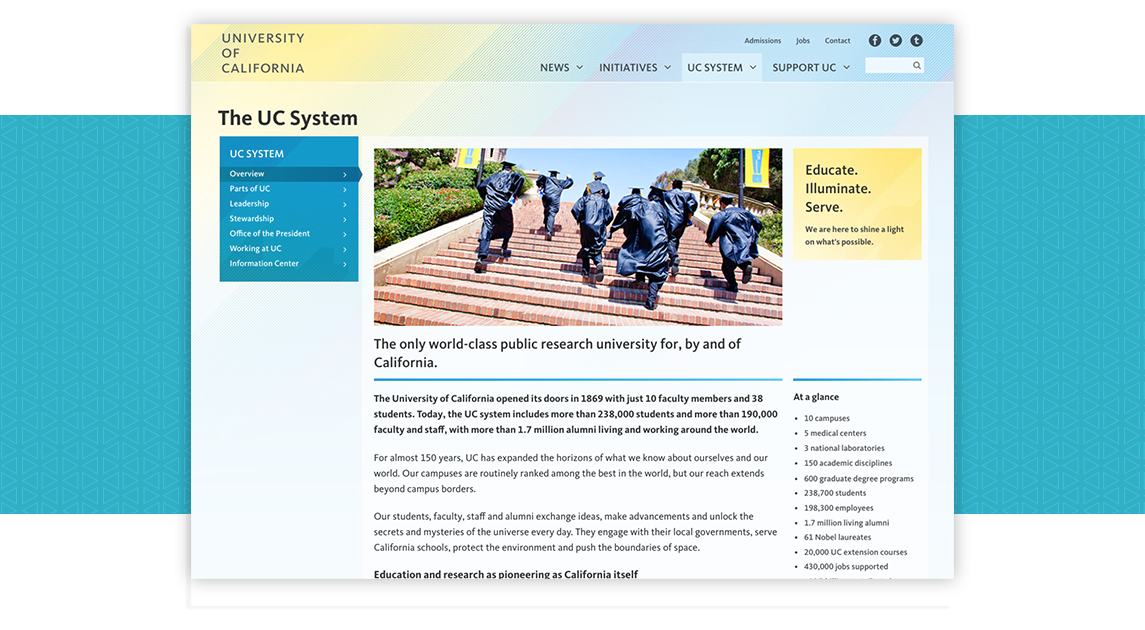Click '430,000 jobs supported' item
Viewport: 1145px width, 630px height.
(x=846, y=566)
